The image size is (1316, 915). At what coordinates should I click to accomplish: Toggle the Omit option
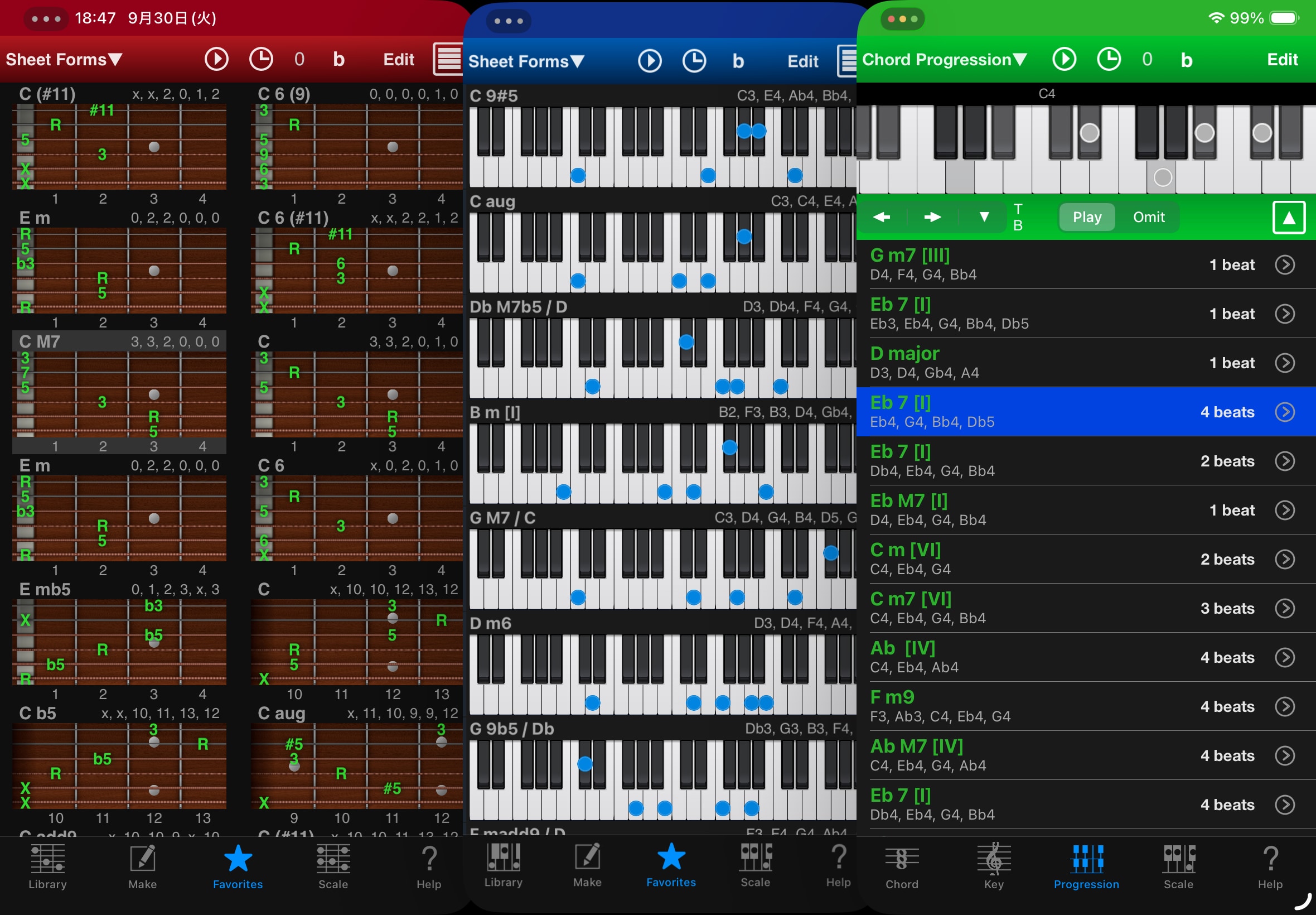tap(1148, 216)
